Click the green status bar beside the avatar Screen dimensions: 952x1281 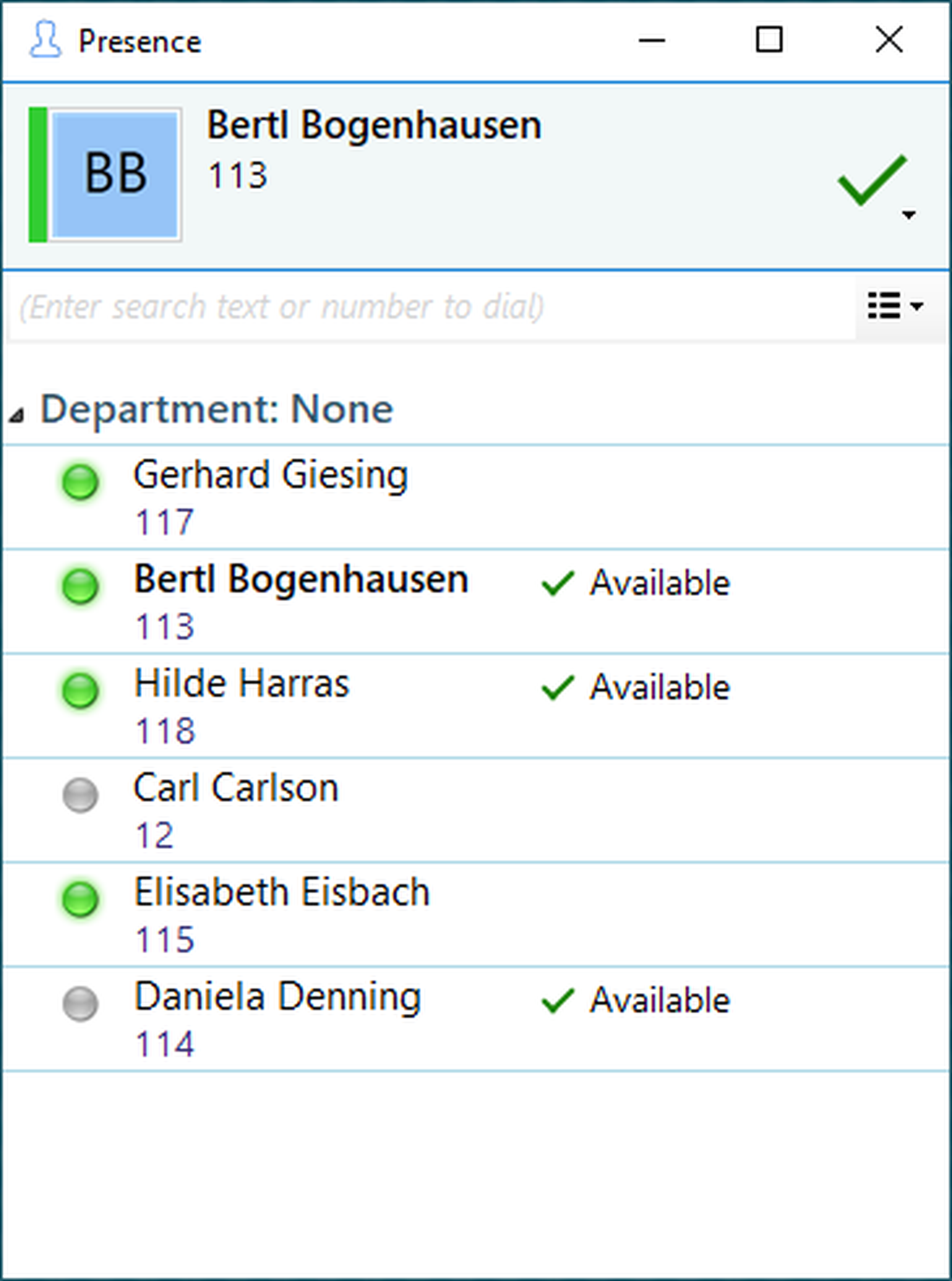38,174
